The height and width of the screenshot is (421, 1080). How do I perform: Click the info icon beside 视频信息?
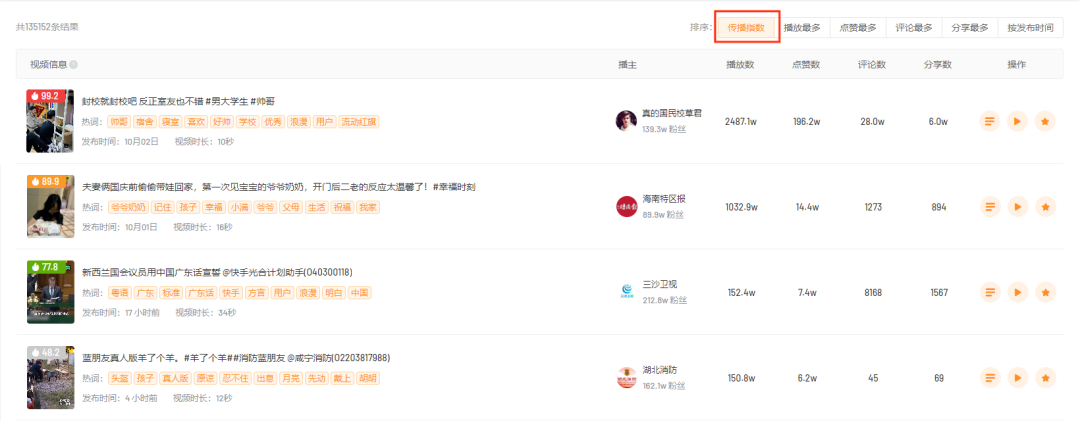[x=74, y=65]
